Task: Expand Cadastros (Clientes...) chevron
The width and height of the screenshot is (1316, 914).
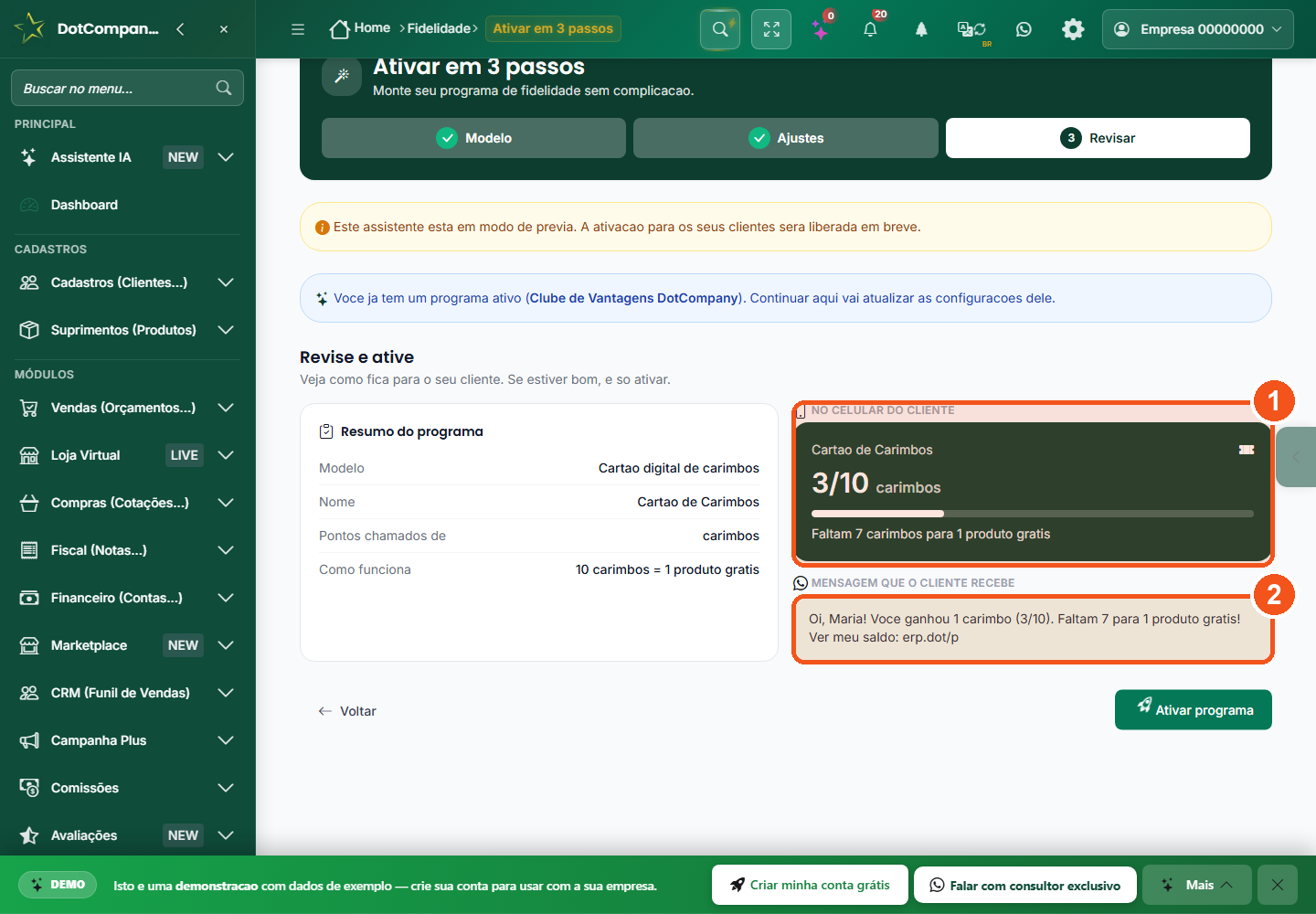Action: pyautogui.click(x=226, y=282)
